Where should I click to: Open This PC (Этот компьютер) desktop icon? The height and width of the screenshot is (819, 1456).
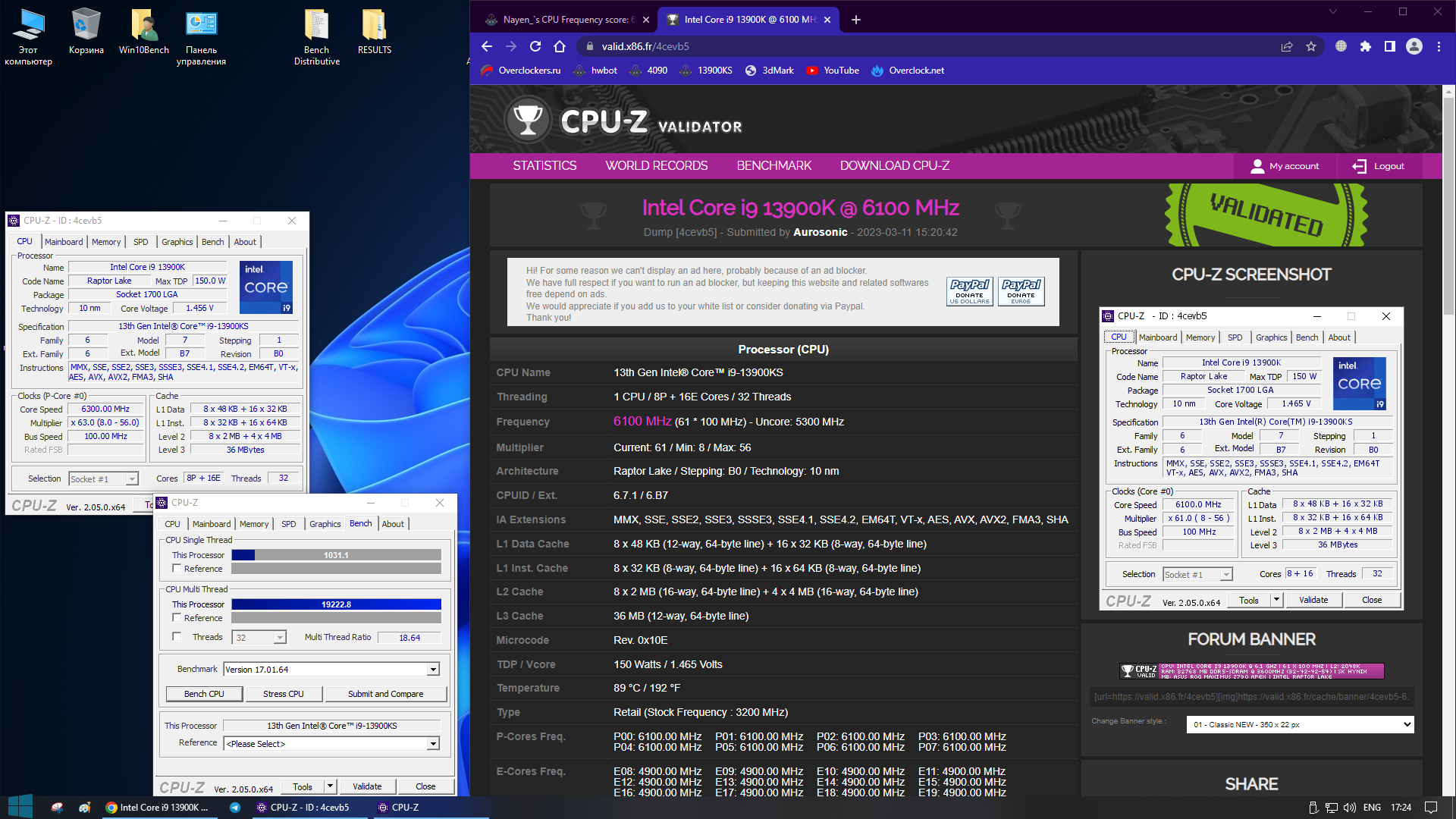pos(29,36)
